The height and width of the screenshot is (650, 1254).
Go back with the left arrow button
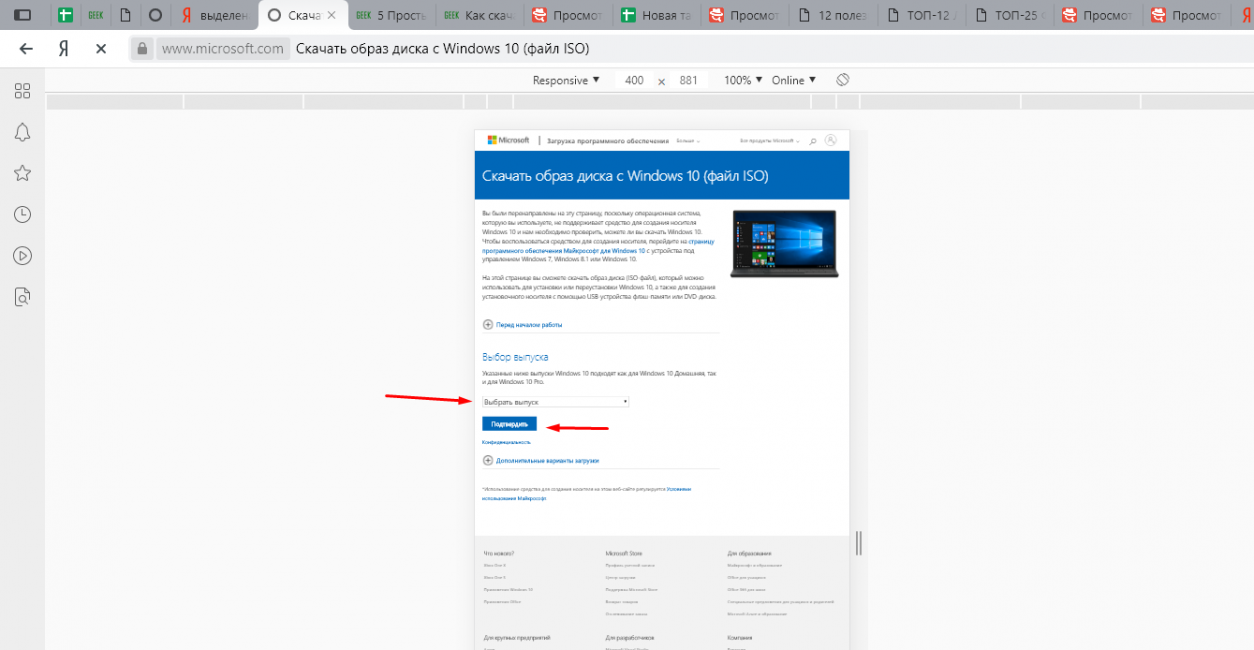[x=26, y=49]
